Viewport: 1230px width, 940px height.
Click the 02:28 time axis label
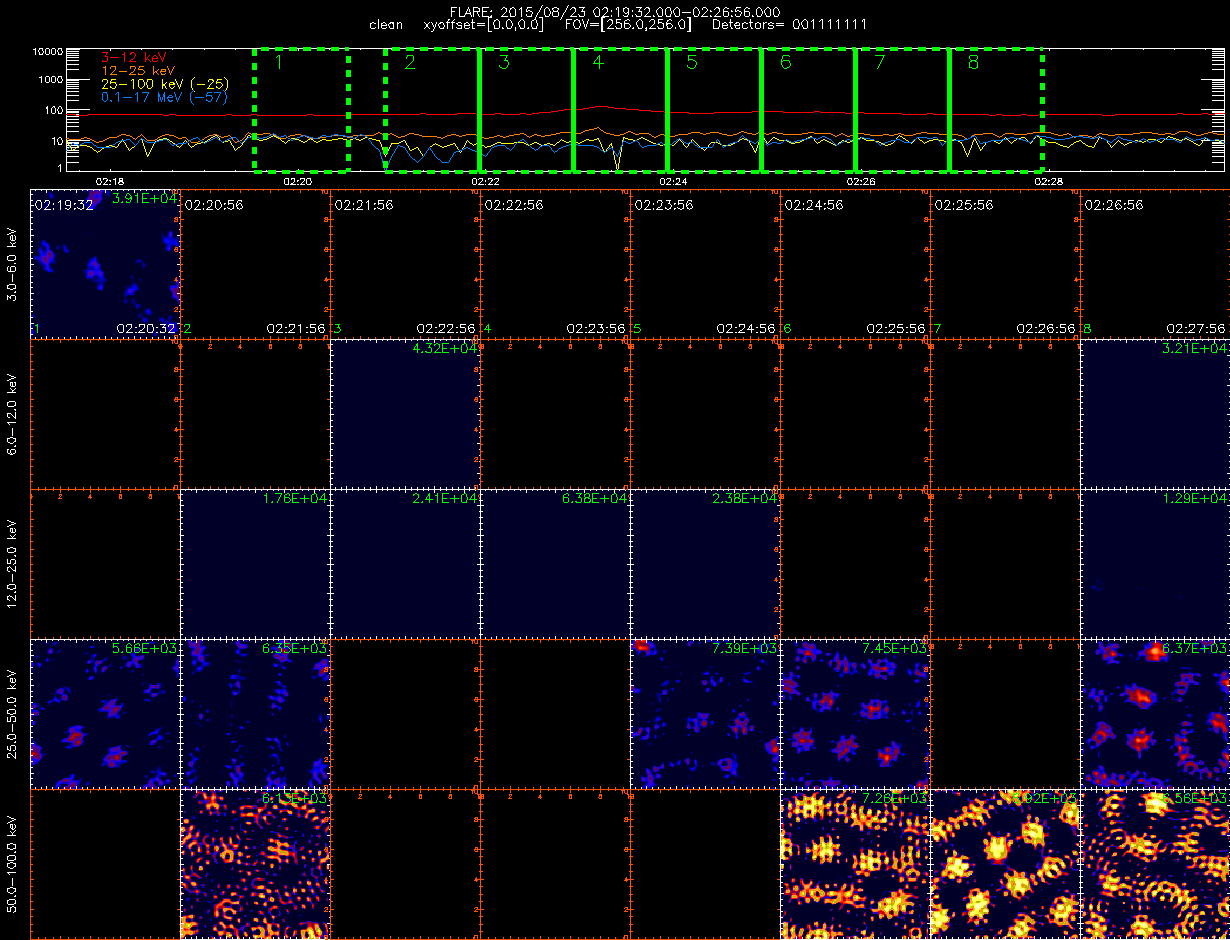click(x=1048, y=182)
